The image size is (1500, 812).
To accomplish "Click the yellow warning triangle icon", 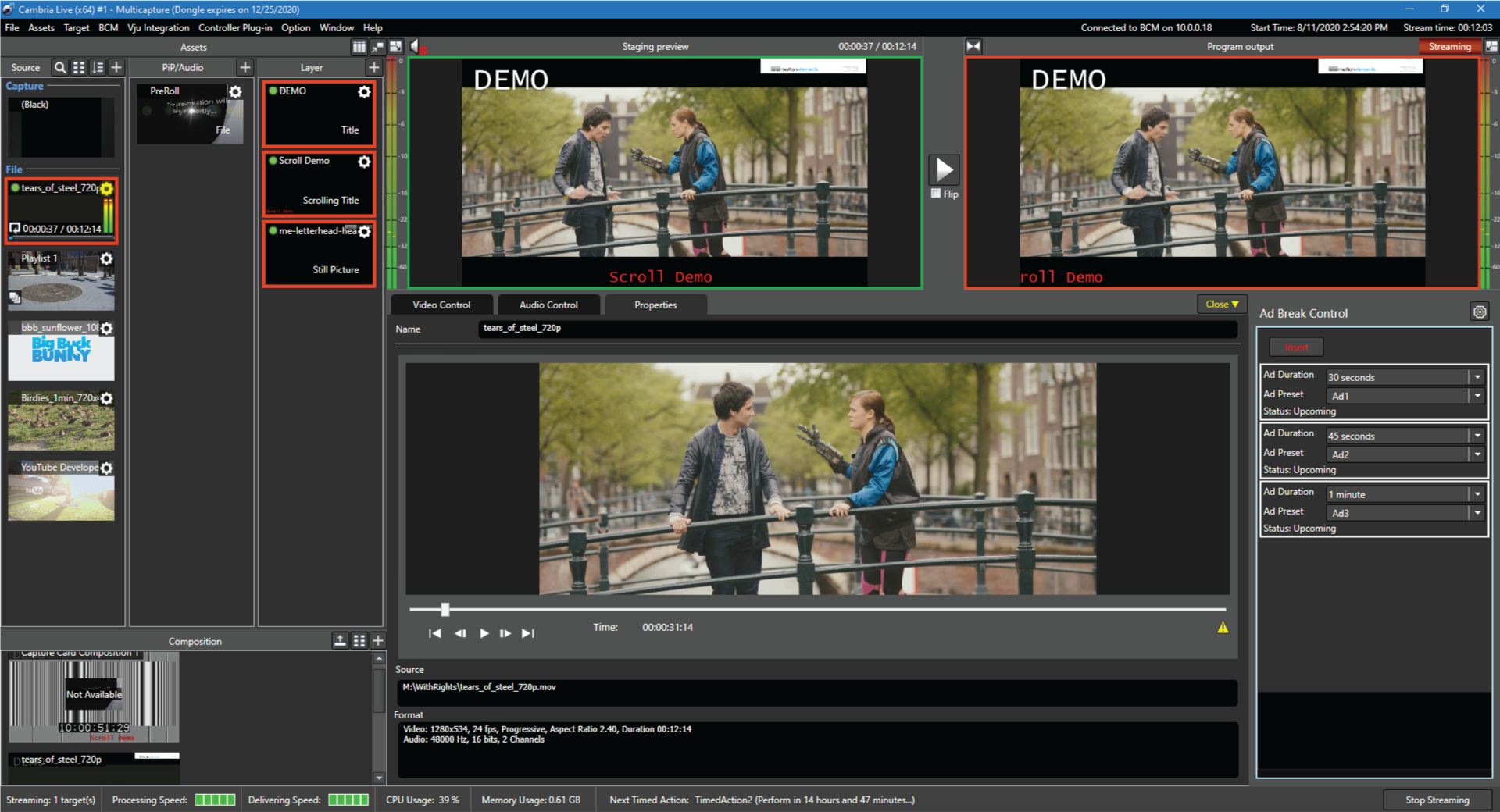I will pyautogui.click(x=1223, y=628).
